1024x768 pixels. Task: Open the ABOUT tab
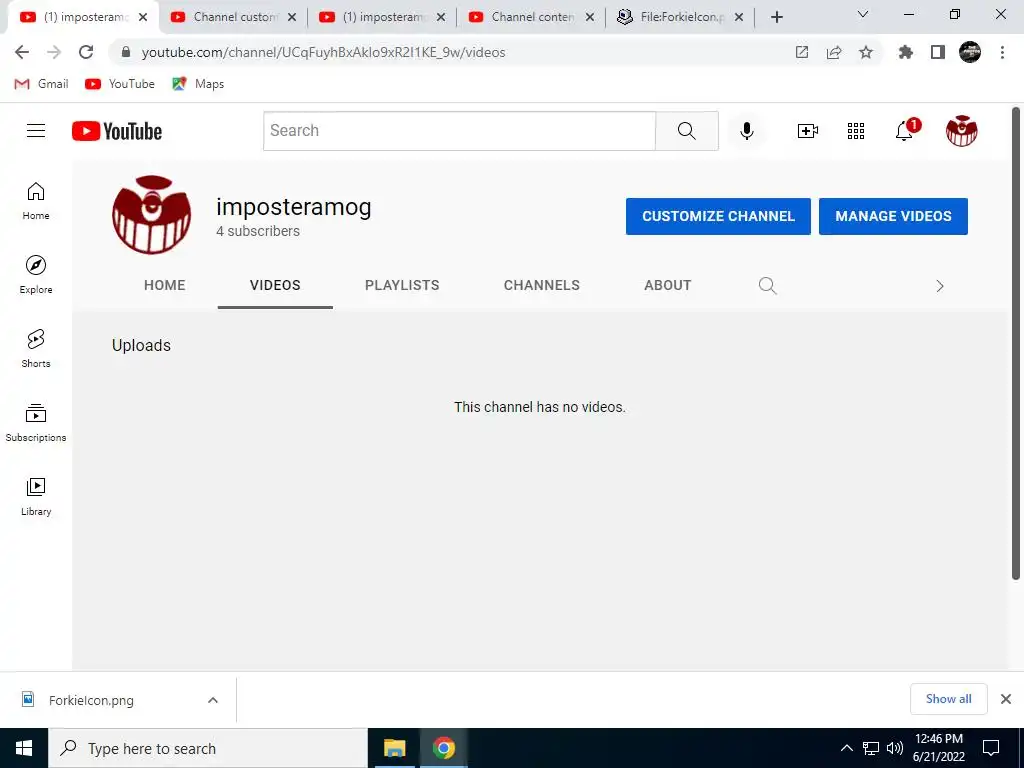pyautogui.click(x=667, y=285)
